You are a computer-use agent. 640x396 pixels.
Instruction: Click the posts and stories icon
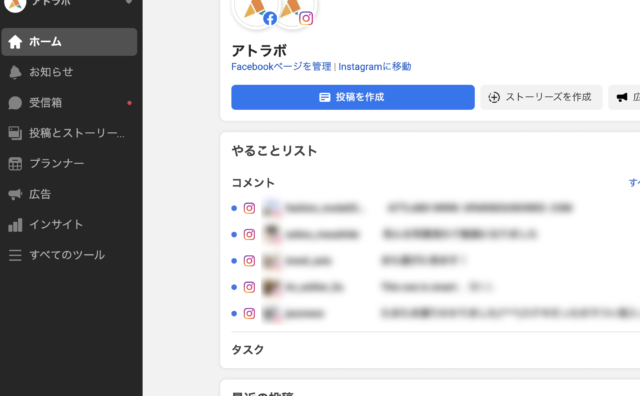pos(15,133)
